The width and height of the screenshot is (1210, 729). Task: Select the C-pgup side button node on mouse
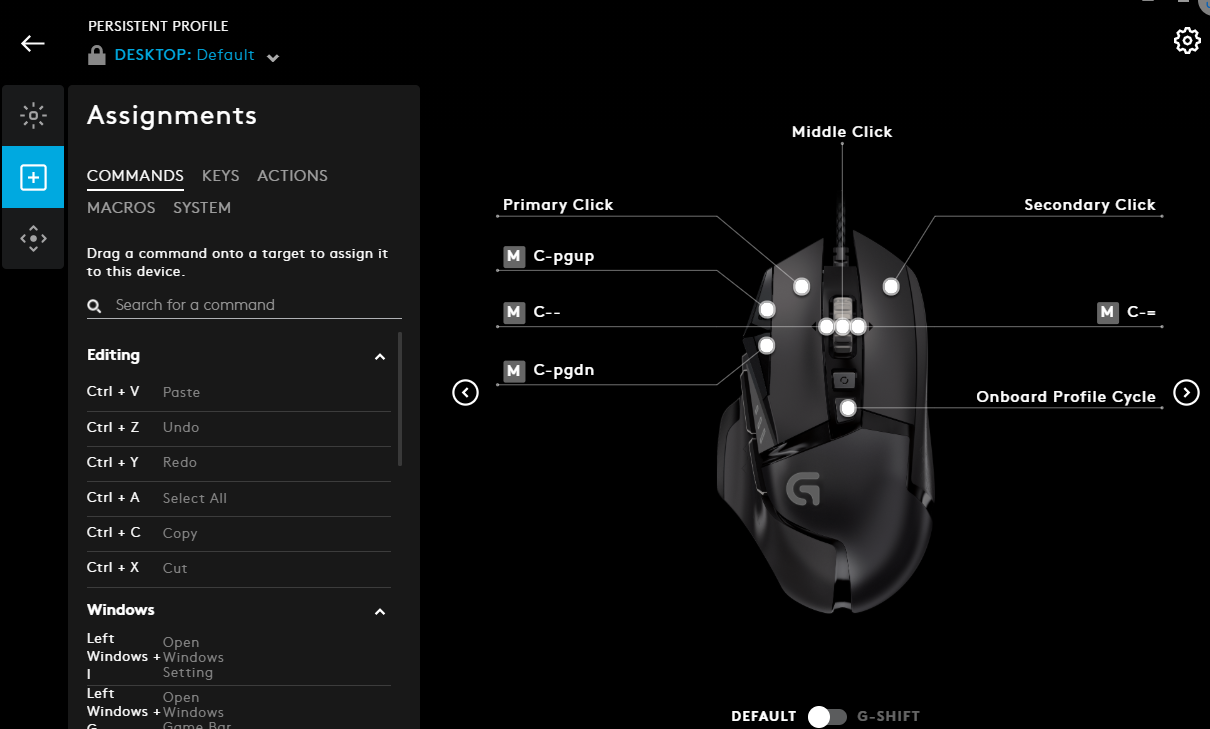pos(767,310)
